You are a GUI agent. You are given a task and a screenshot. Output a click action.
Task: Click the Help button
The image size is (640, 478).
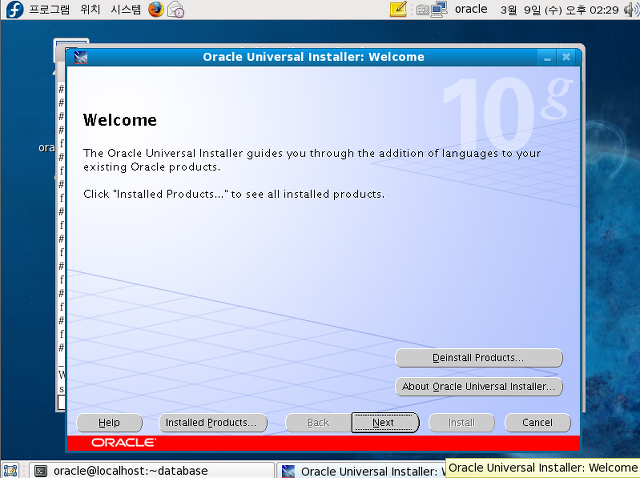pos(109,422)
